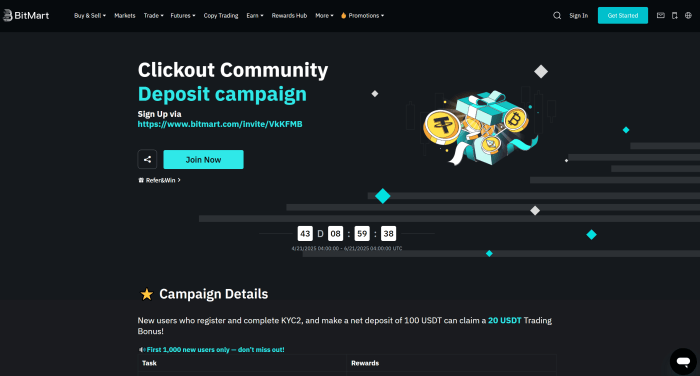The image size is (700, 376).
Task: Click the Join Now button
Action: pos(204,159)
